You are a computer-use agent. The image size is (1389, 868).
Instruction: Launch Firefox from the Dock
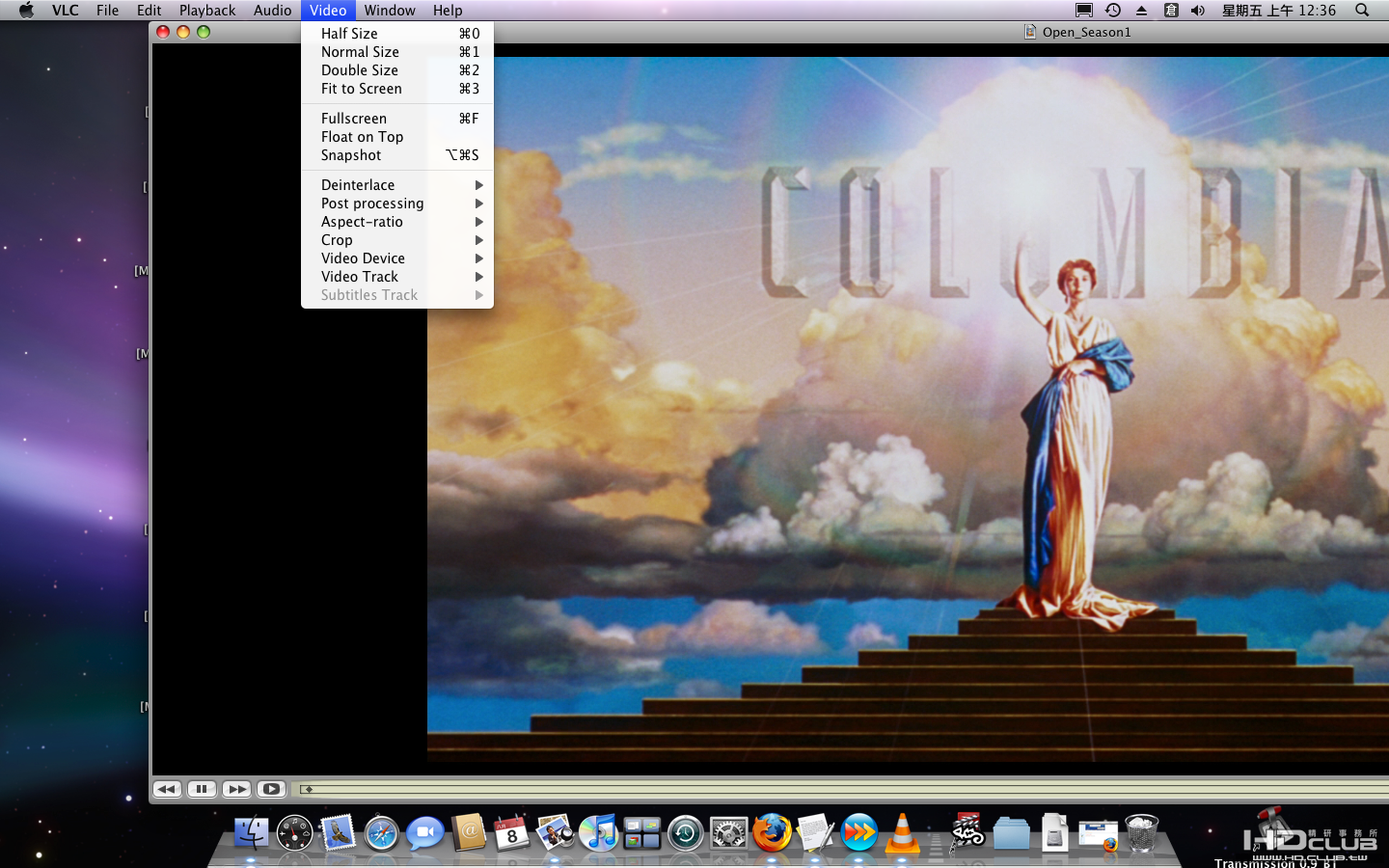point(772,832)
